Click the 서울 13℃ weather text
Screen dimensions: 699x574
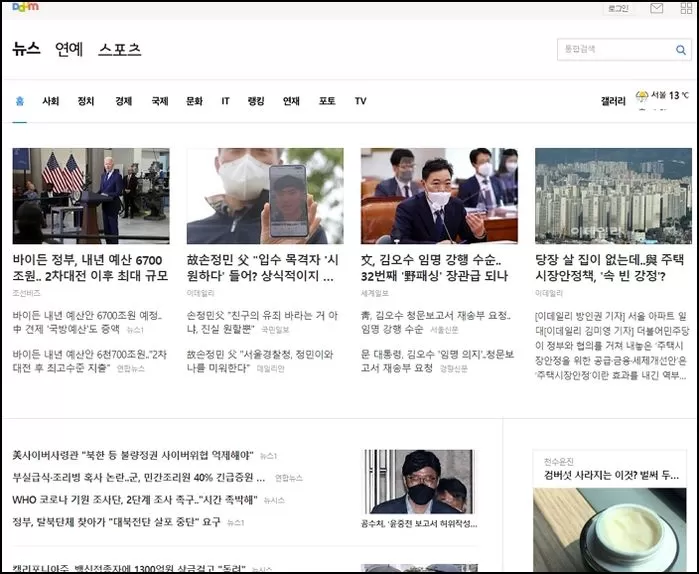click(x=670, y=95)
